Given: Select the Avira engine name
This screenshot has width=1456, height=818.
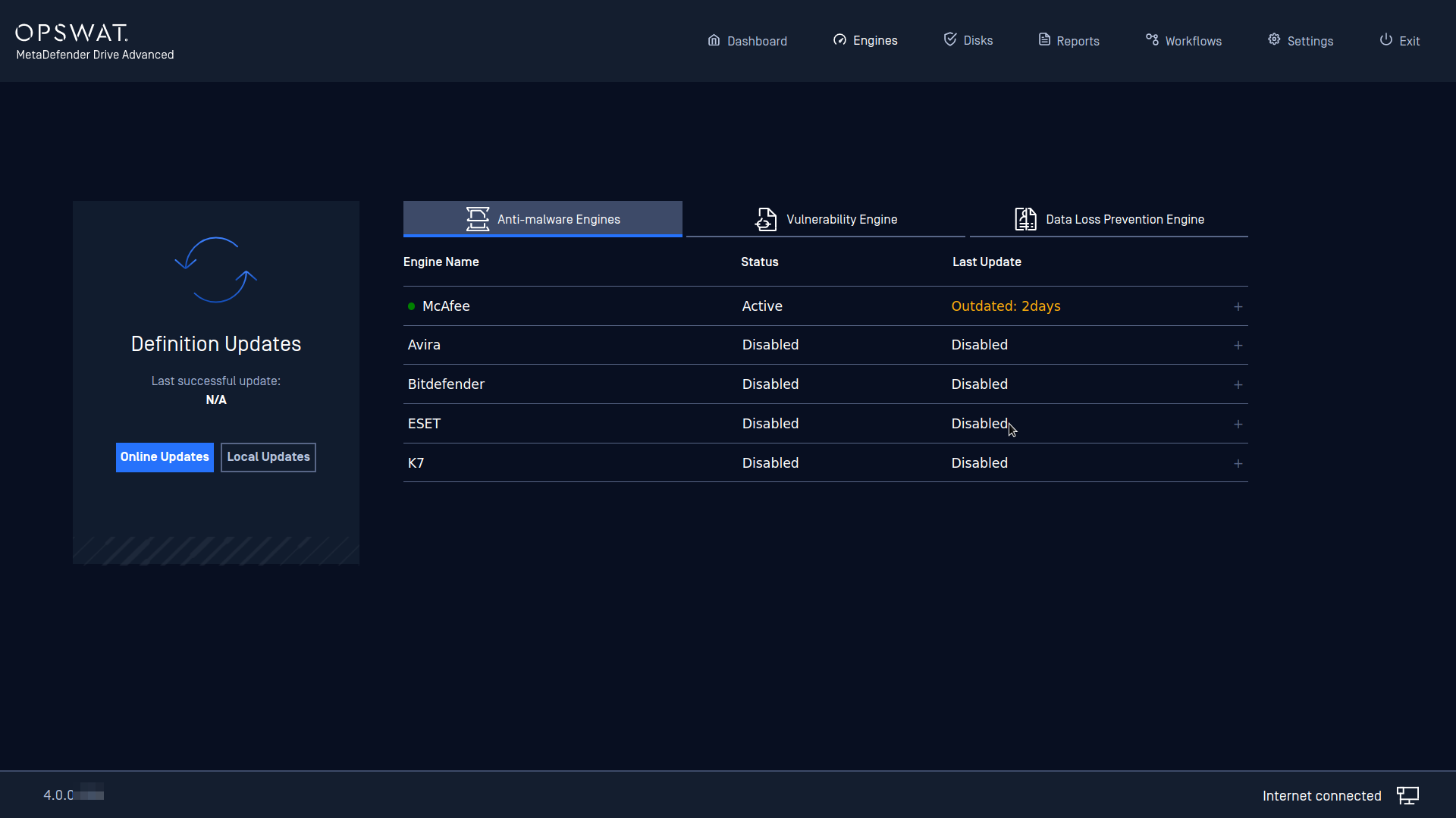Looking at the screenshot, I should (x=424, y=345).
